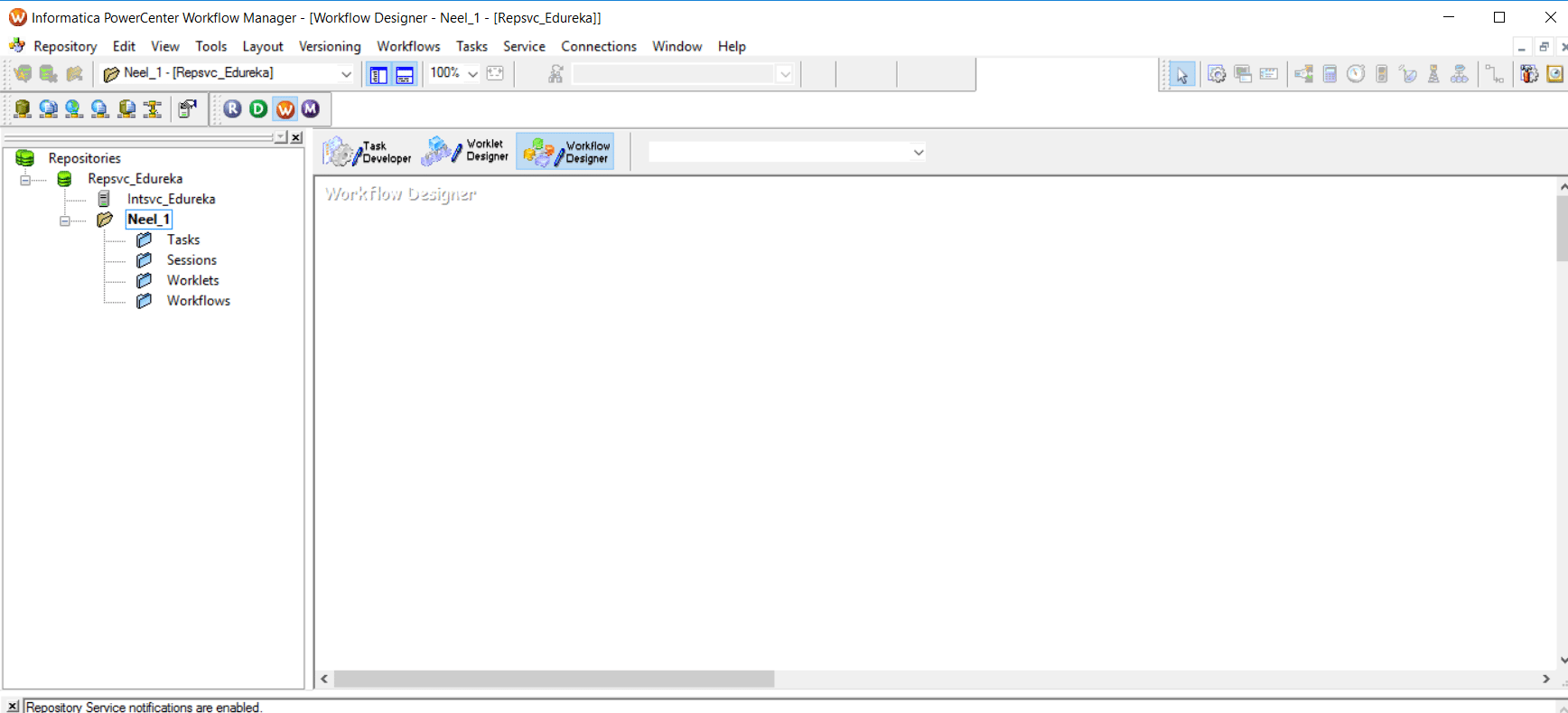
Task: Collapse the Repsvc_Edureka repository node
Action: (25, 180)
